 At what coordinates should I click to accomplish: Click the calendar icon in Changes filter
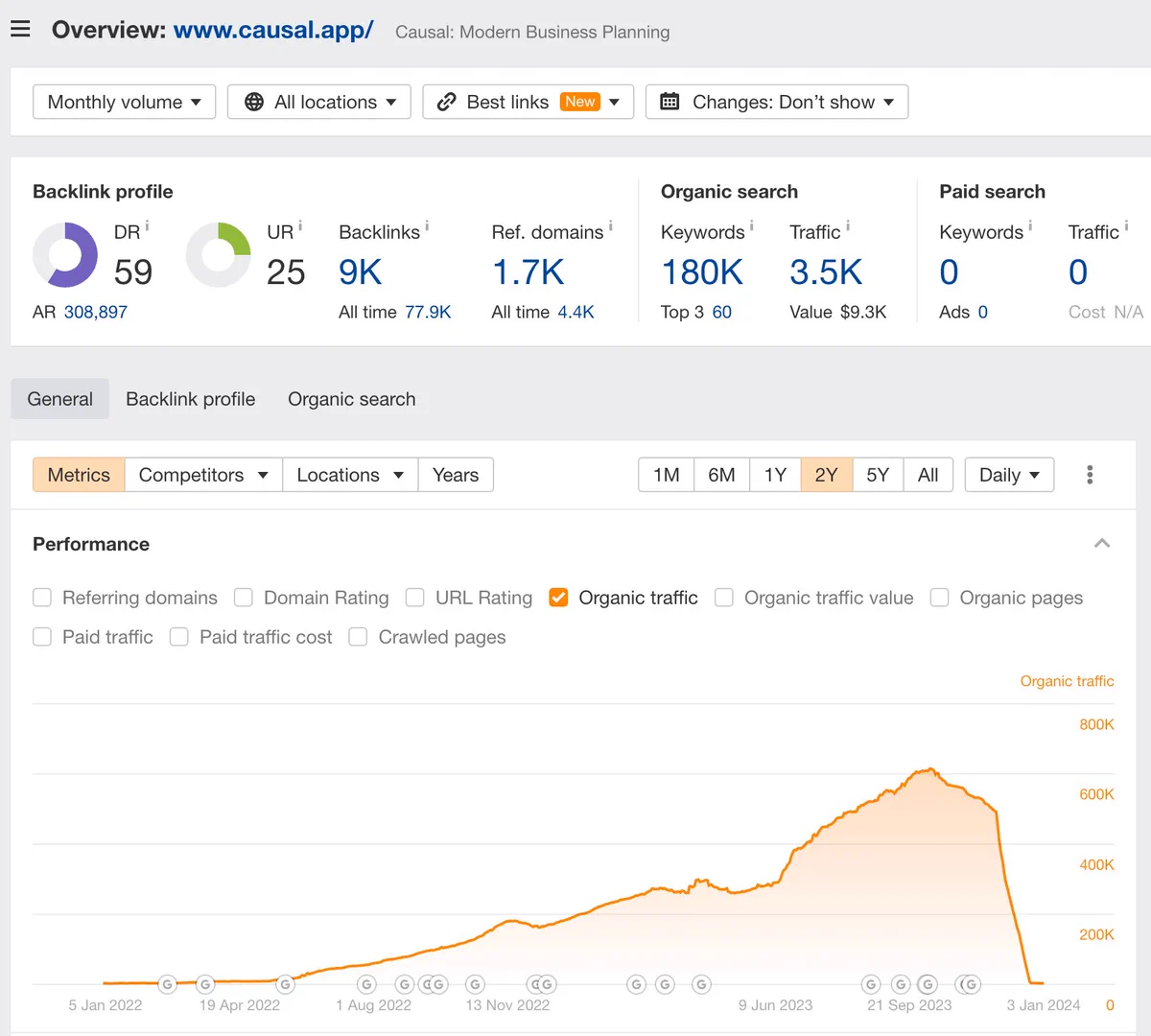(669, 102)
